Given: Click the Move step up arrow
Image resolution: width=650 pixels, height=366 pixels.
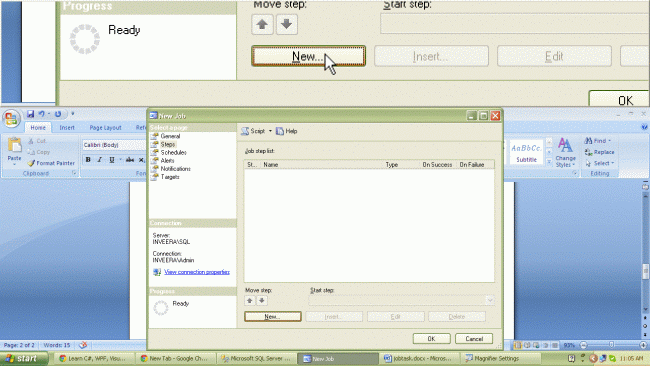Looking at the screenshot, I should pyautogui.click(x=250, y=301).
